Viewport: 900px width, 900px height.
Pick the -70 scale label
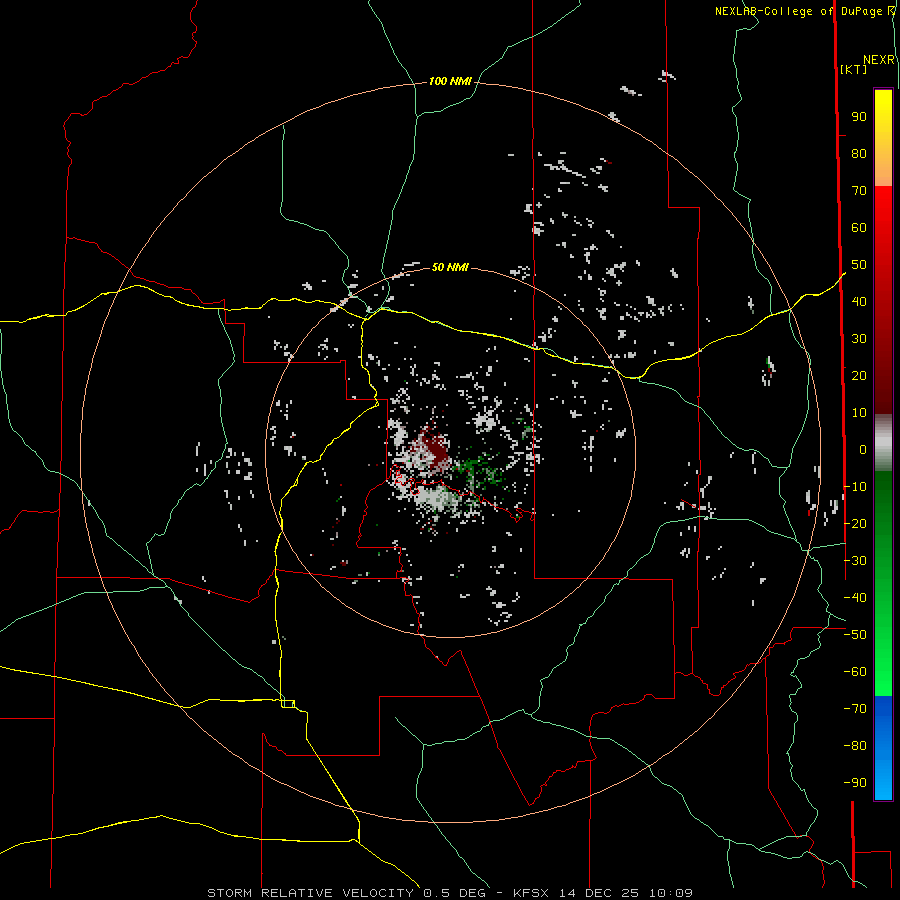(855, 709)
